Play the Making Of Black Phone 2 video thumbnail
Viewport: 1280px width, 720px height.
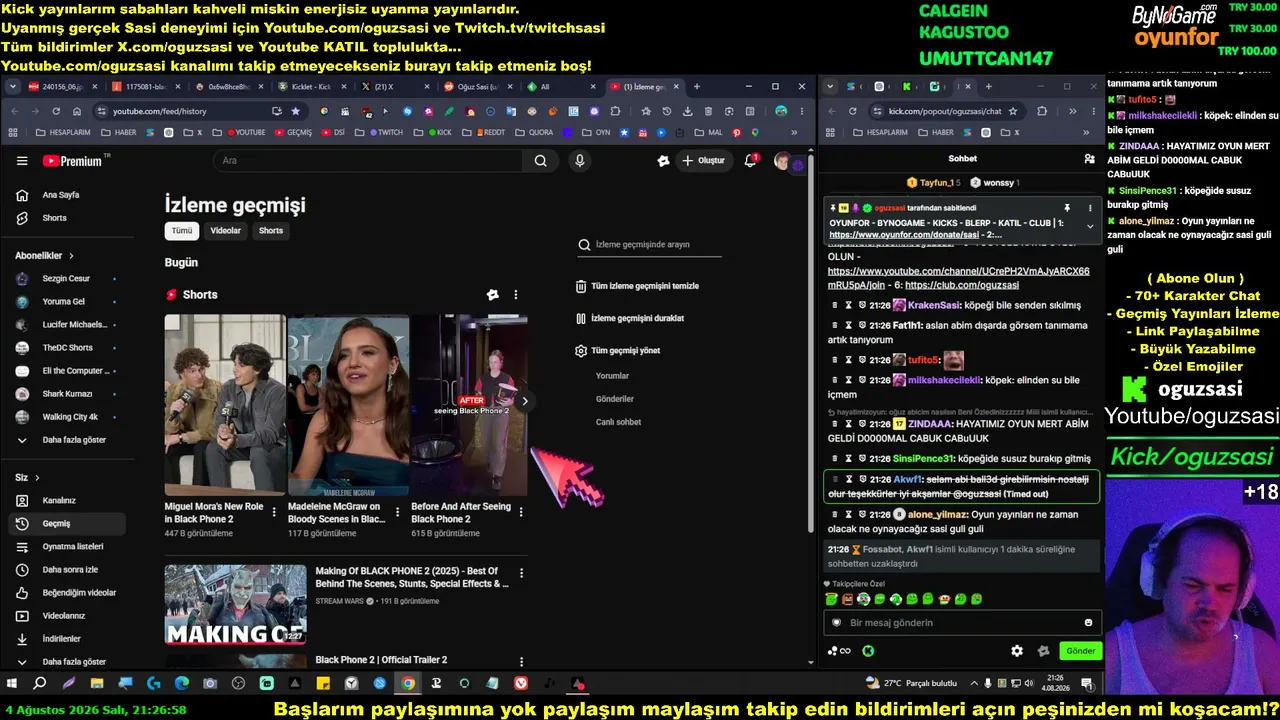[235, 605]
